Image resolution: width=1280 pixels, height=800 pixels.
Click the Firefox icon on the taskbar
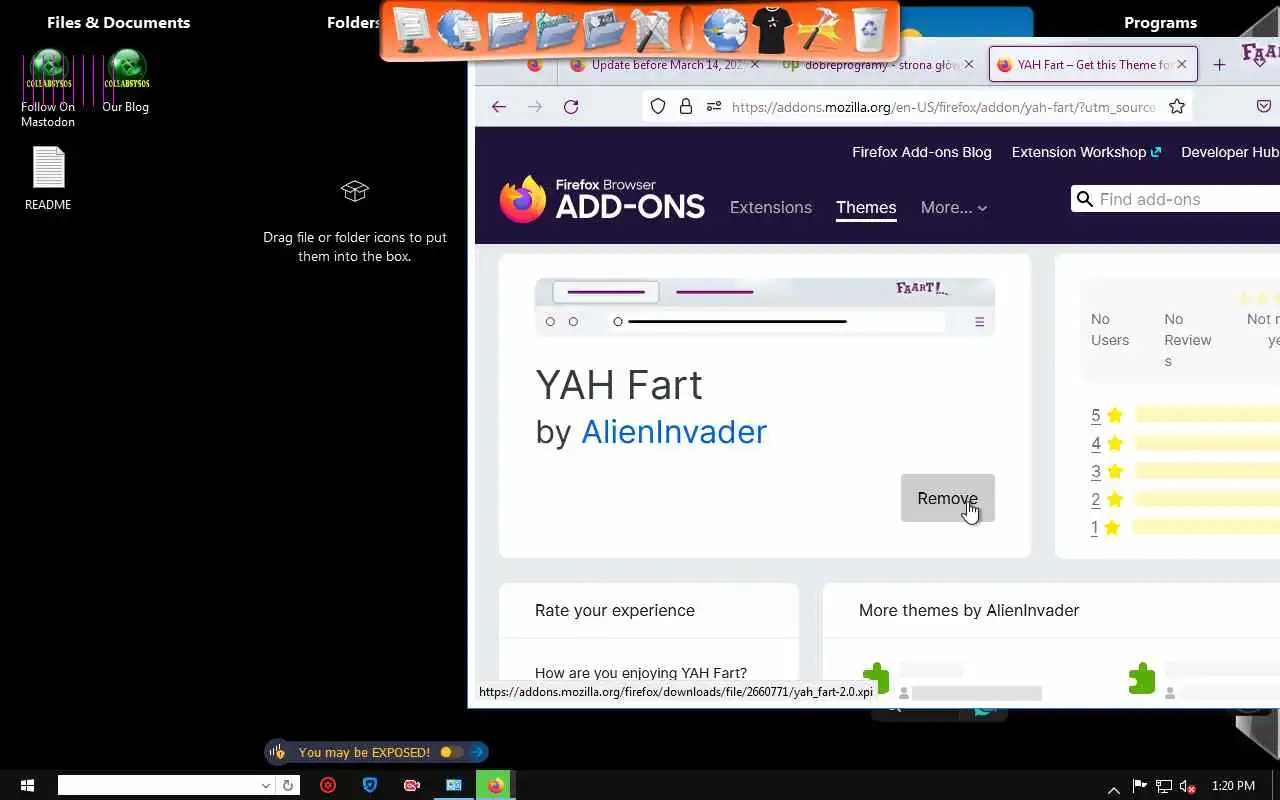tap(495, 785)
